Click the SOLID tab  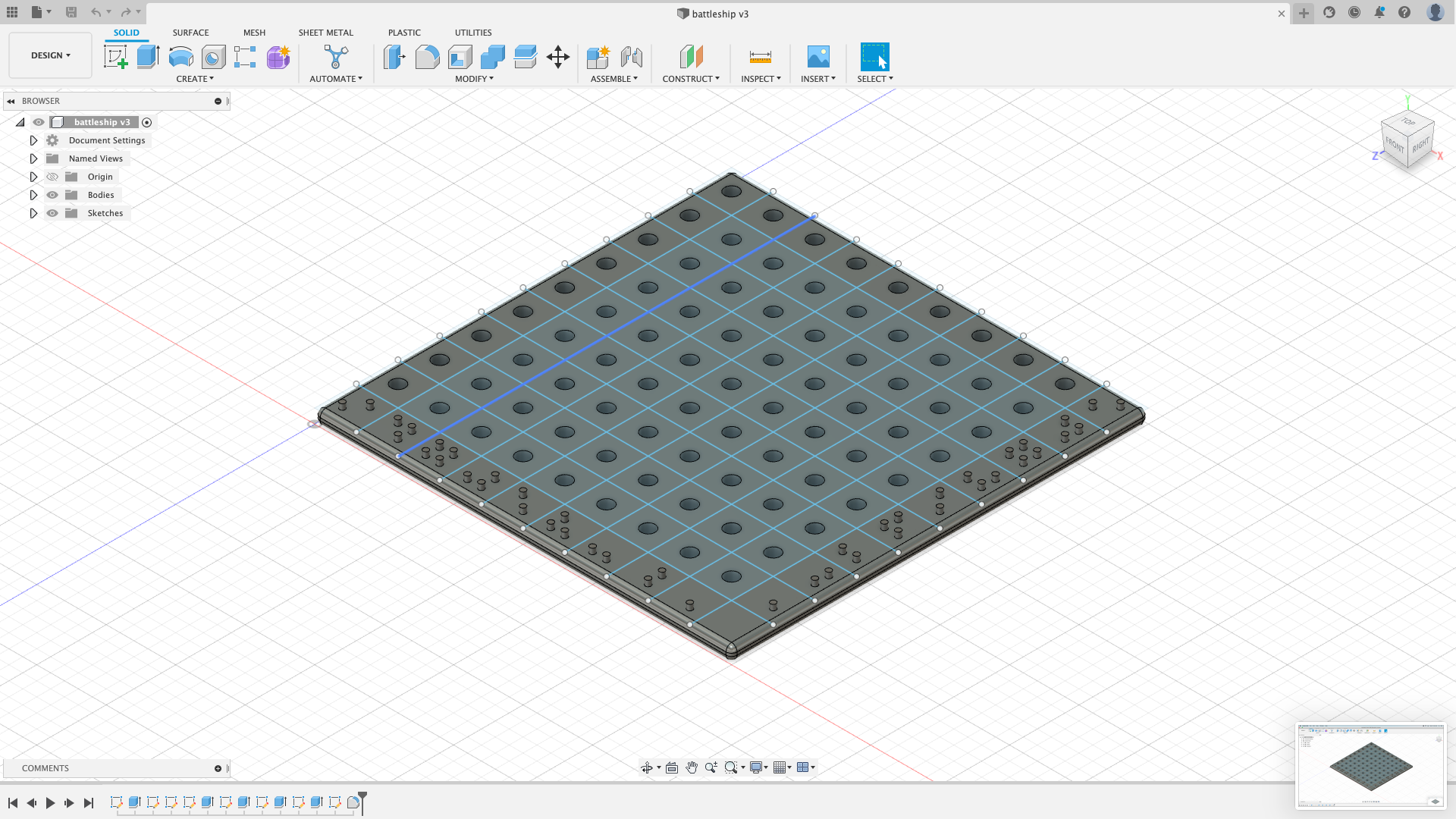pyautogui.click(x=127, y=33)
